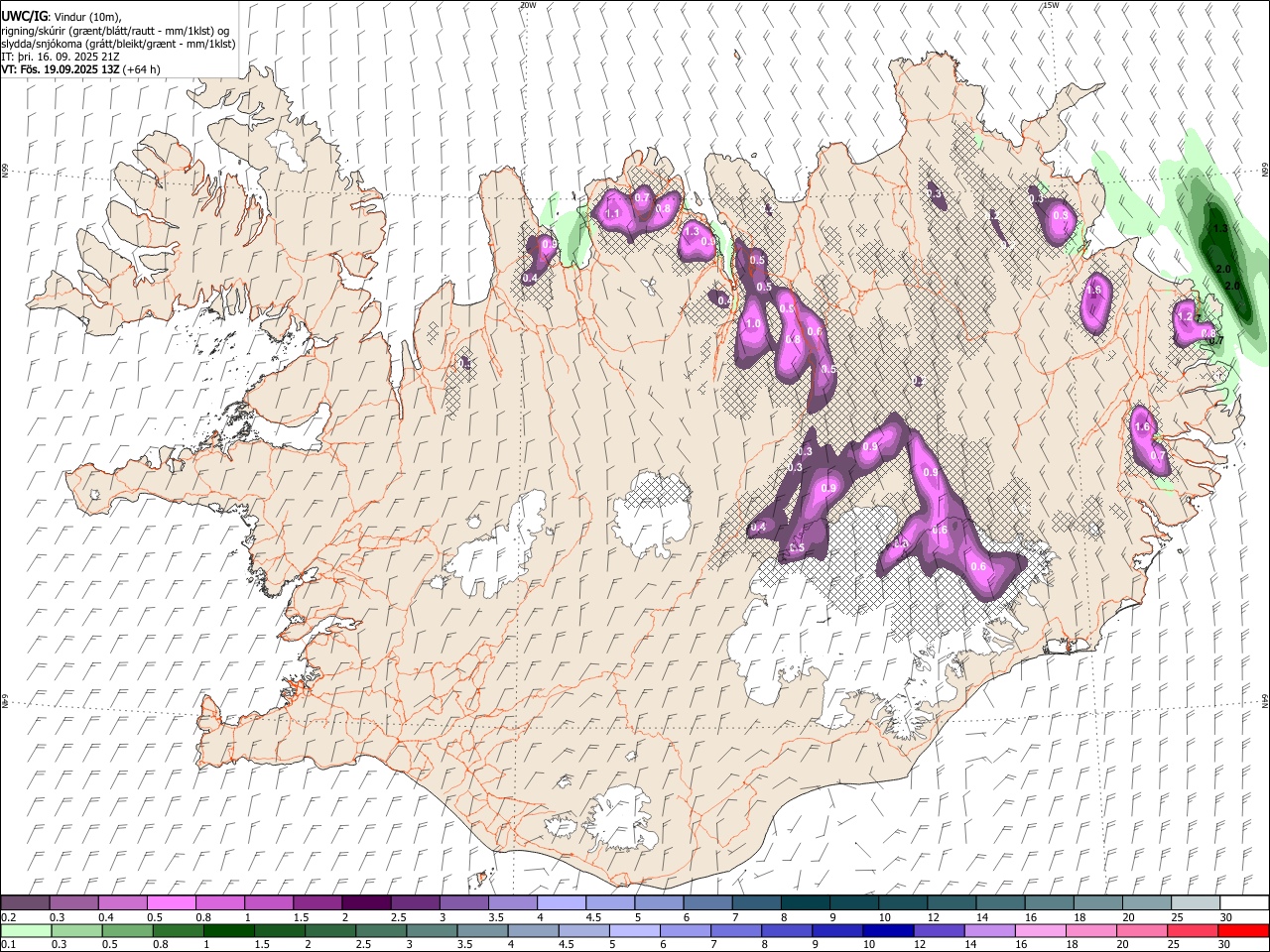1270x952 pixels.
Task: Click the '4.5' label under the snow legend
Action: click(593, 917)
